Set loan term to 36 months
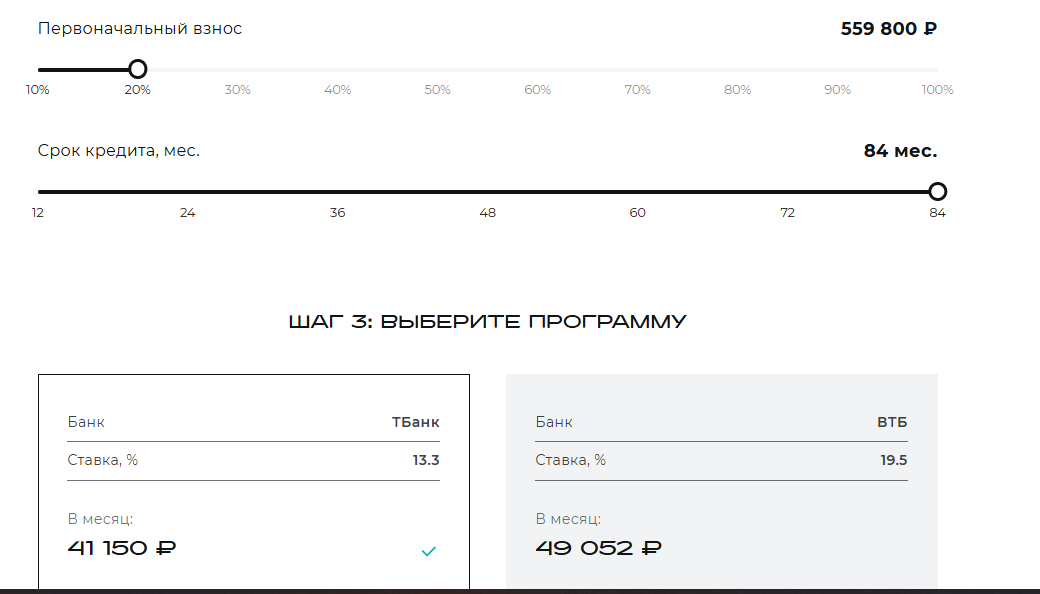Image resolution: width=1040 pixels, height=594 pixels. point(338,213)
